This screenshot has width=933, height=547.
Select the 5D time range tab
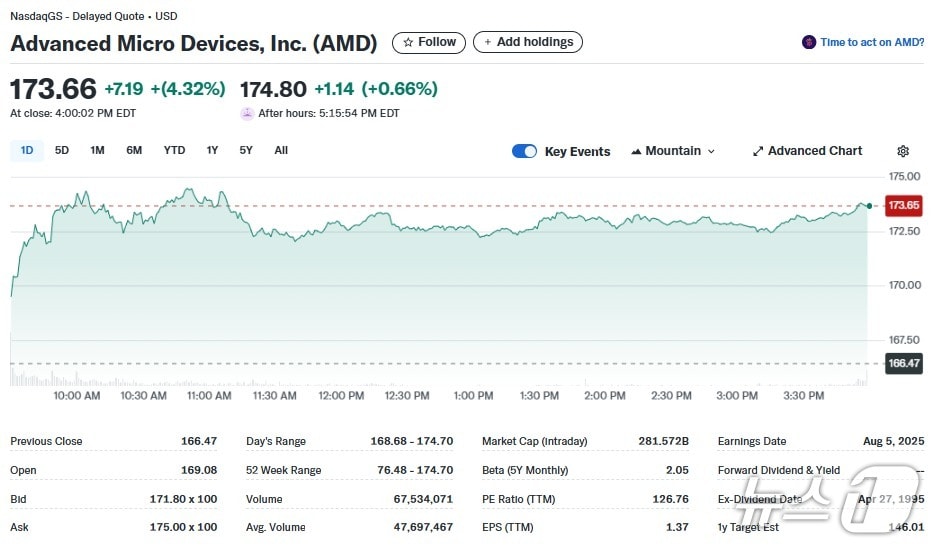[x=62, y=151]
